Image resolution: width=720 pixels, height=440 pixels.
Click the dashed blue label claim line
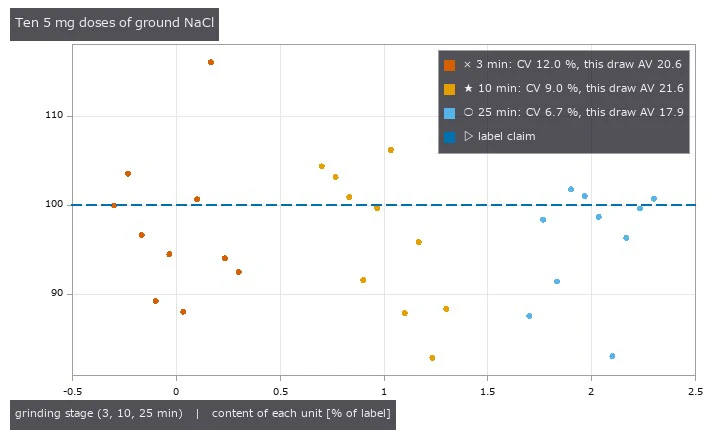point(384,205)
